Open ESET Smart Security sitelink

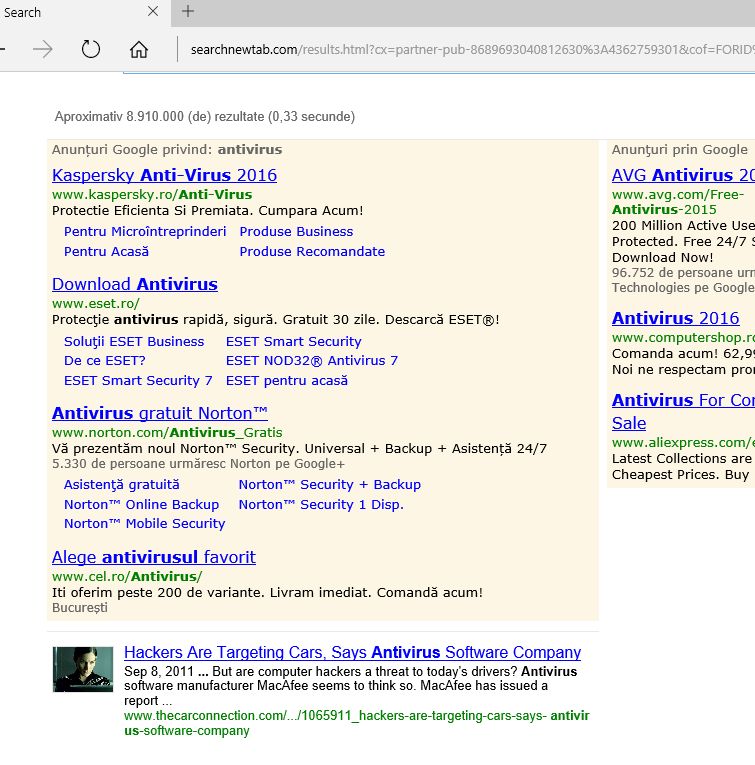pos(294,342)
